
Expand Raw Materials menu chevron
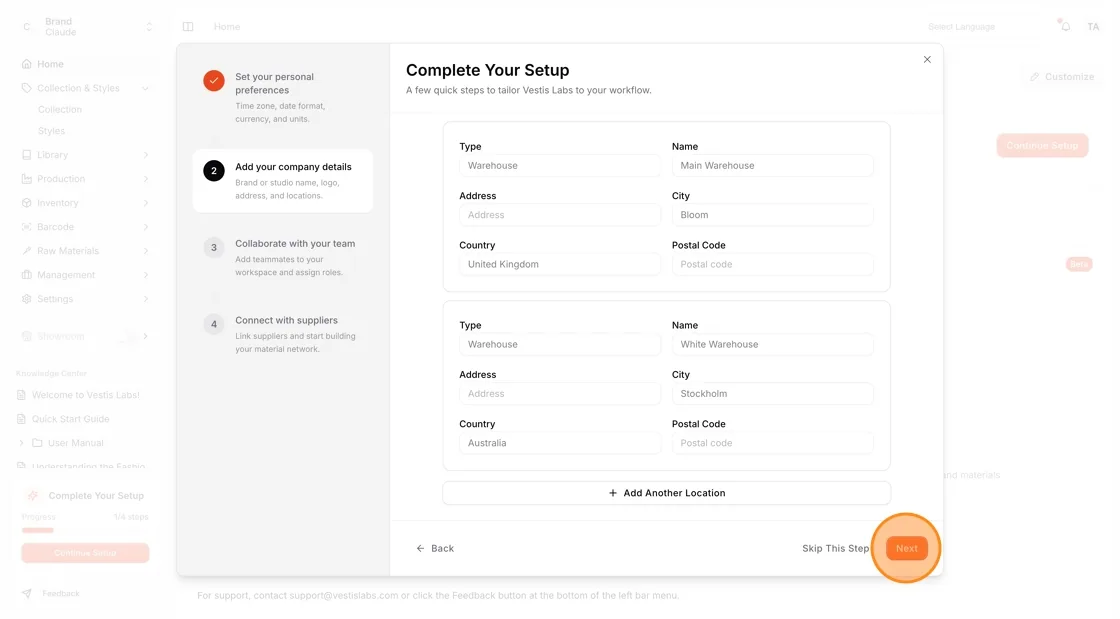point(146,251)
